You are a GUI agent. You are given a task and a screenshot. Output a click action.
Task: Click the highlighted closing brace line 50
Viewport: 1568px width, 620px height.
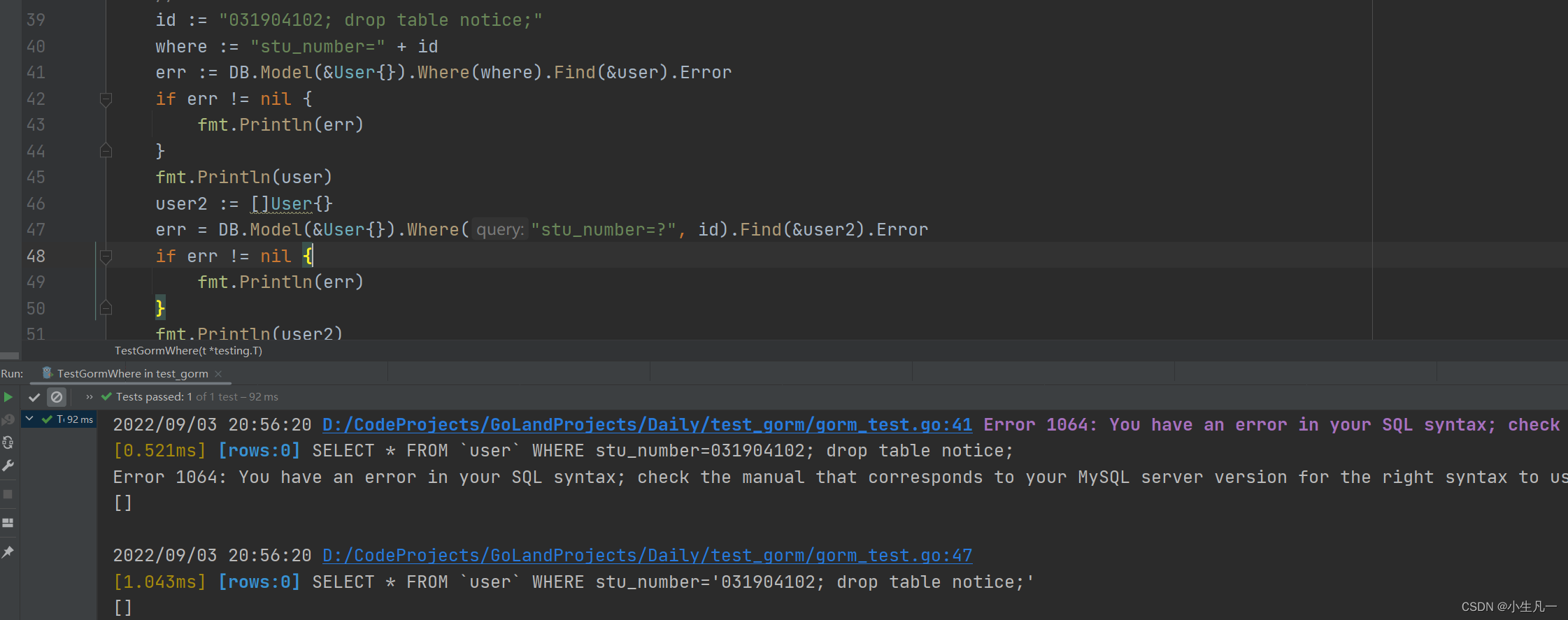[160, 308]
